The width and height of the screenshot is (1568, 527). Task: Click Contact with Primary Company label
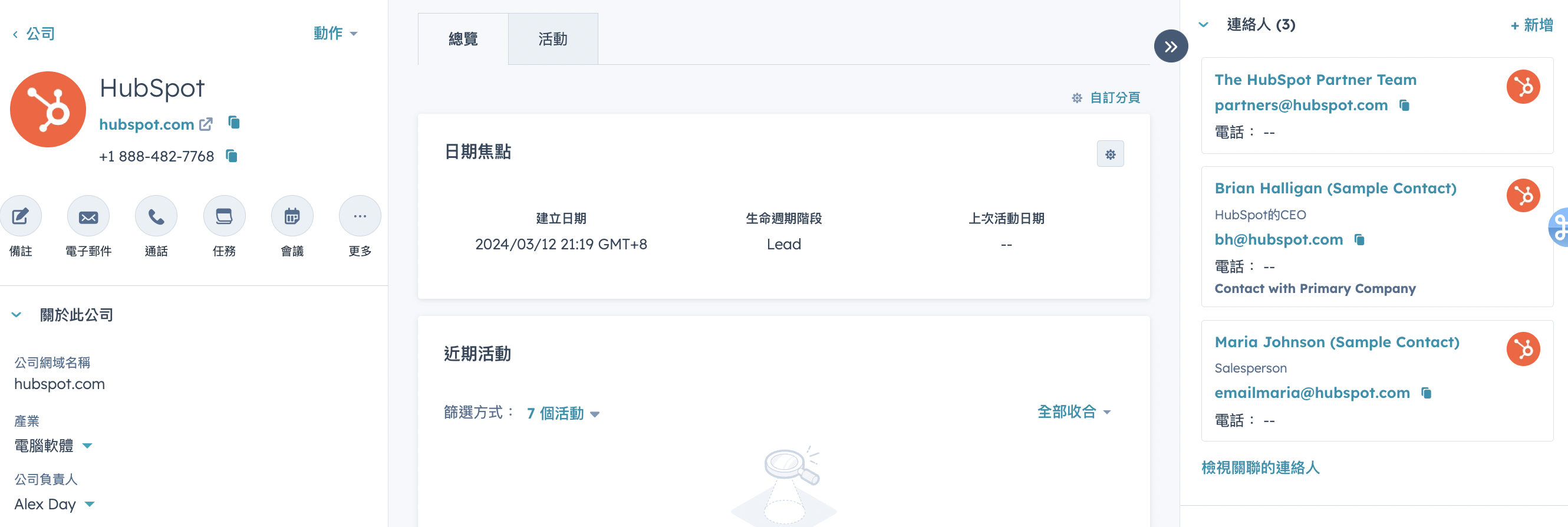(1315, 288)
